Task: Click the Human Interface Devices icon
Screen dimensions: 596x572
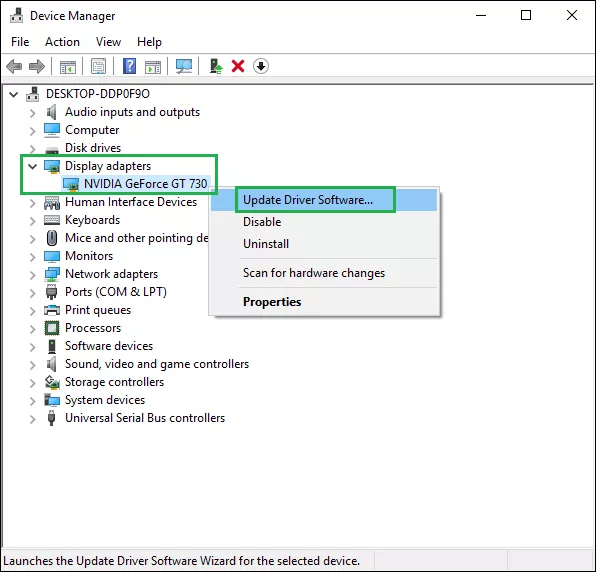Action: [52, 202]
